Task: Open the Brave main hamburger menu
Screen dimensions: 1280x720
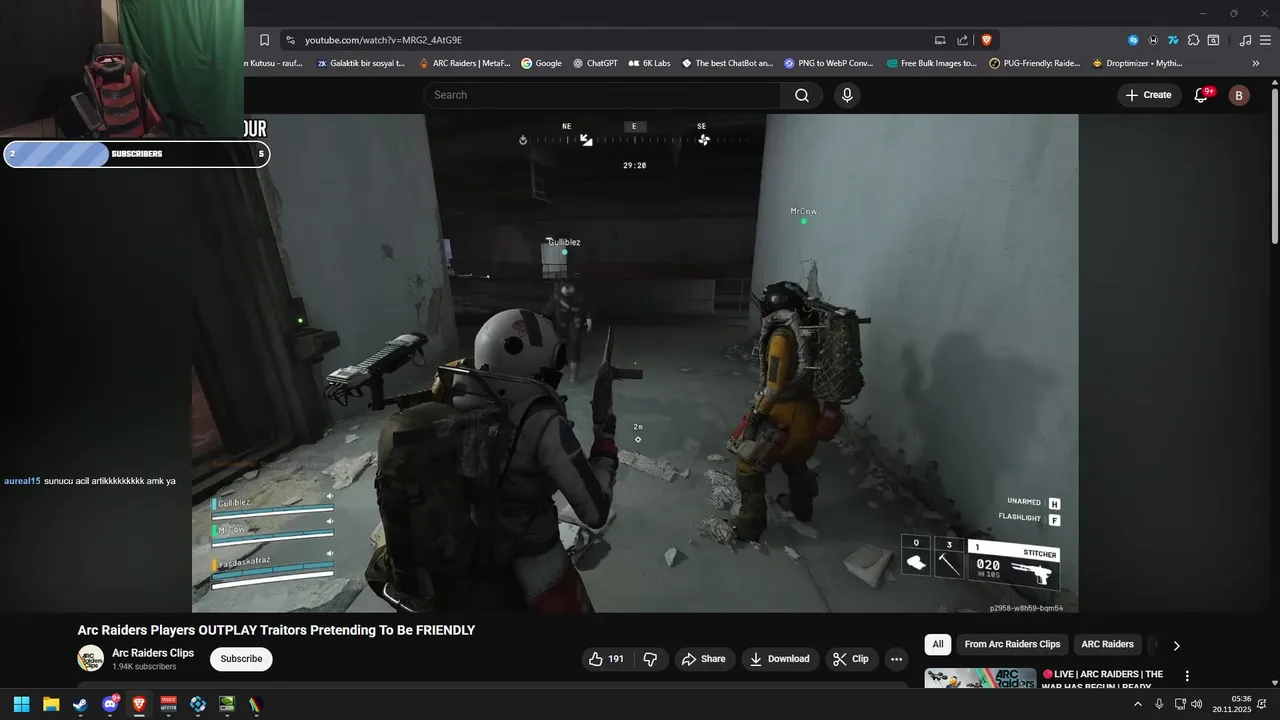Action: (x=1264, y=40)
